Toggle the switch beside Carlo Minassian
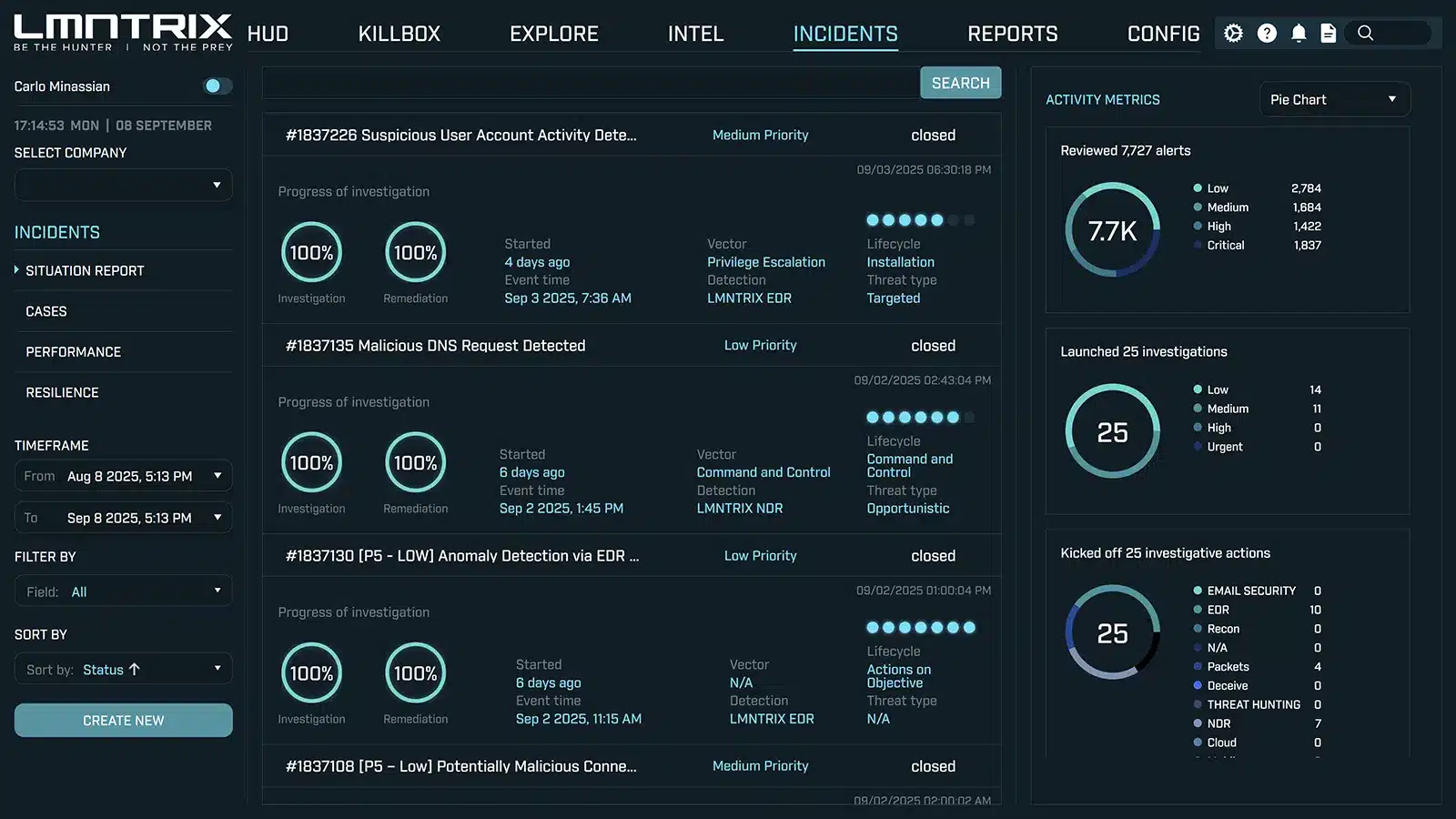This screenshot has height=819, width=1456. [217, 86]
